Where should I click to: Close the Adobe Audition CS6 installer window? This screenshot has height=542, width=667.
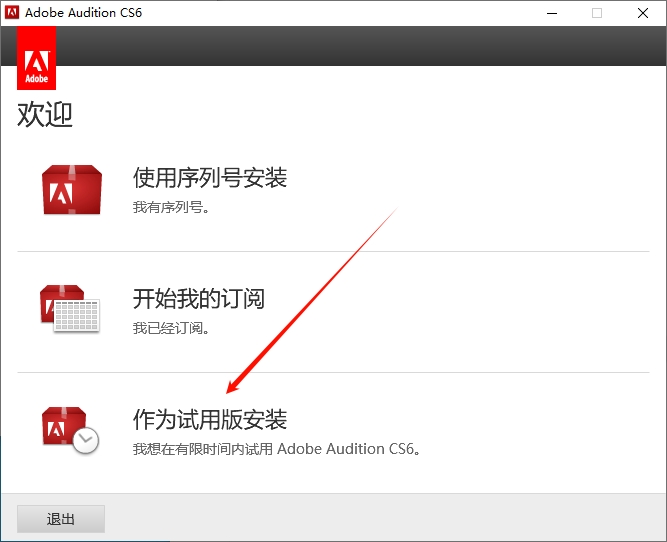643,13
